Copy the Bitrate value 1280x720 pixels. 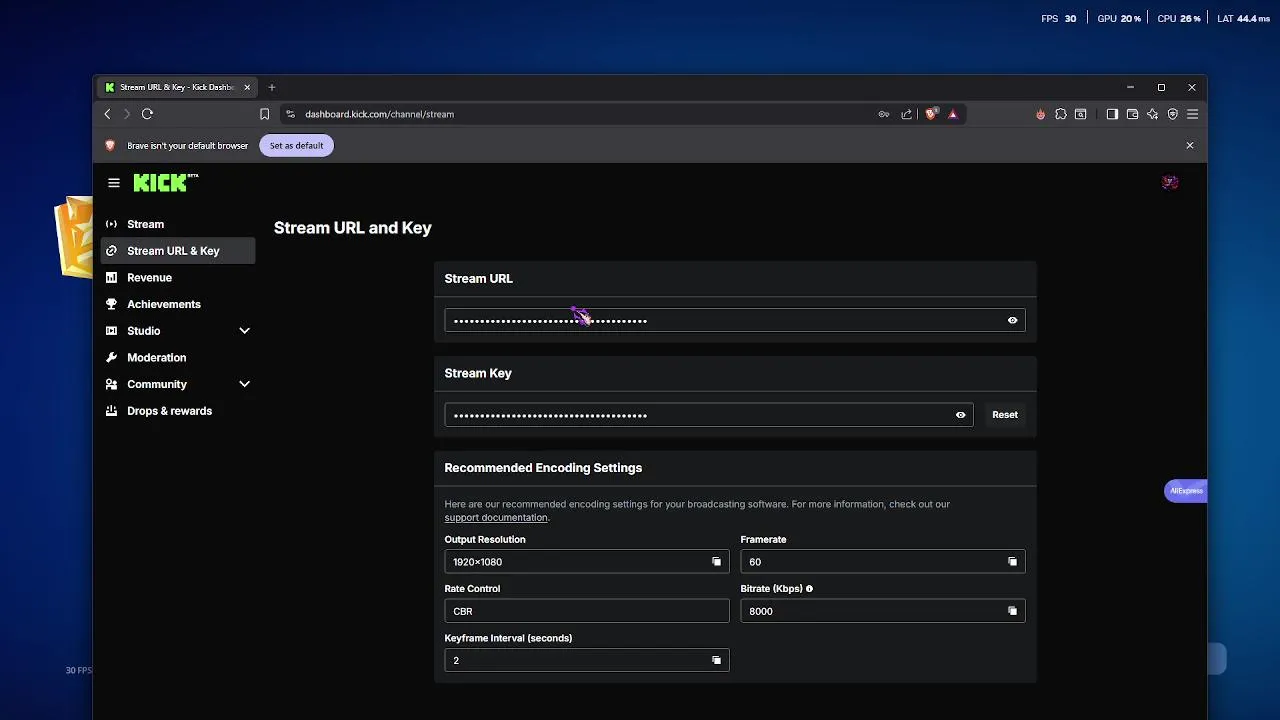[1012, 611]
